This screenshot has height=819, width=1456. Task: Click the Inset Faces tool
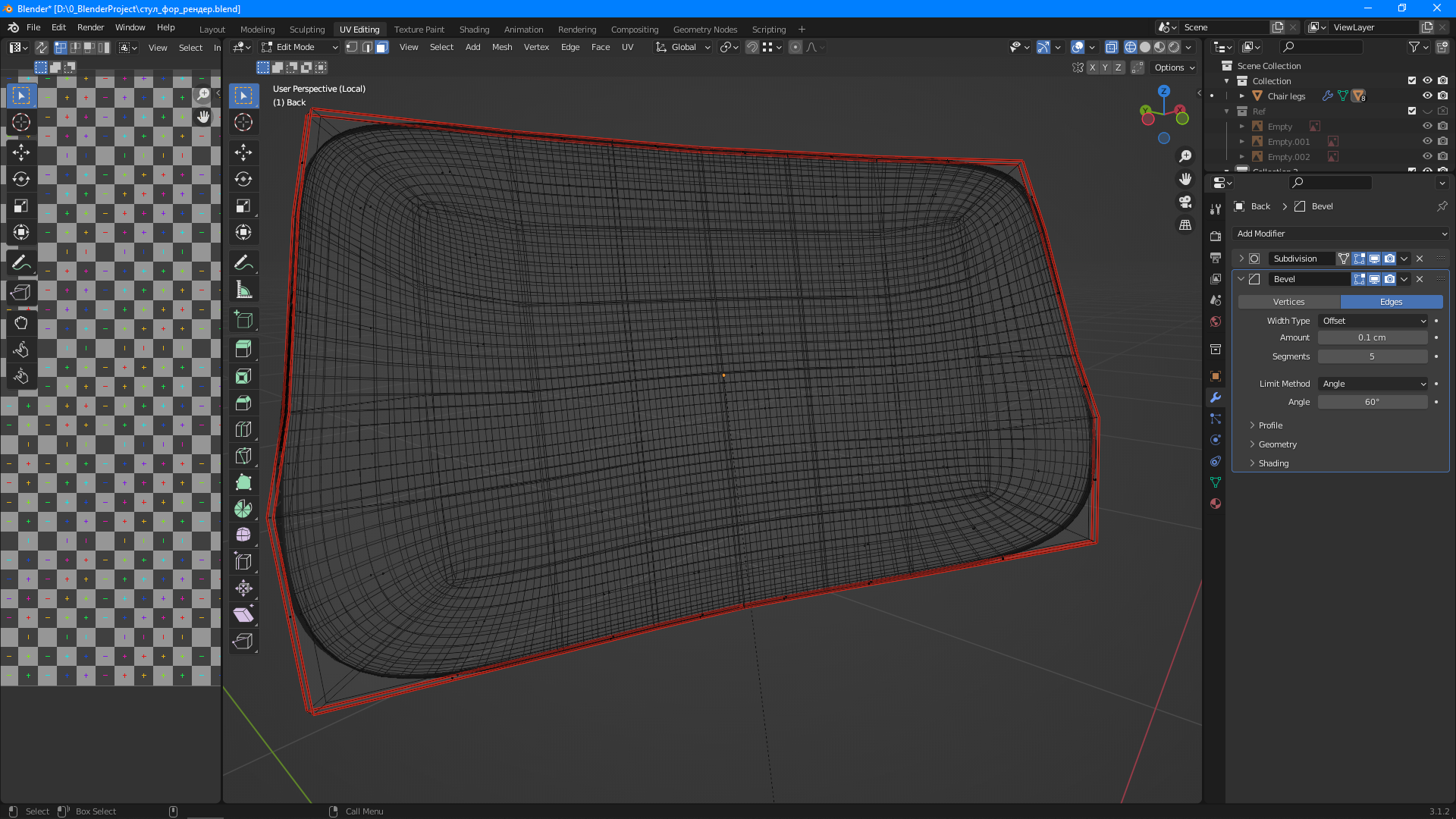243,376
